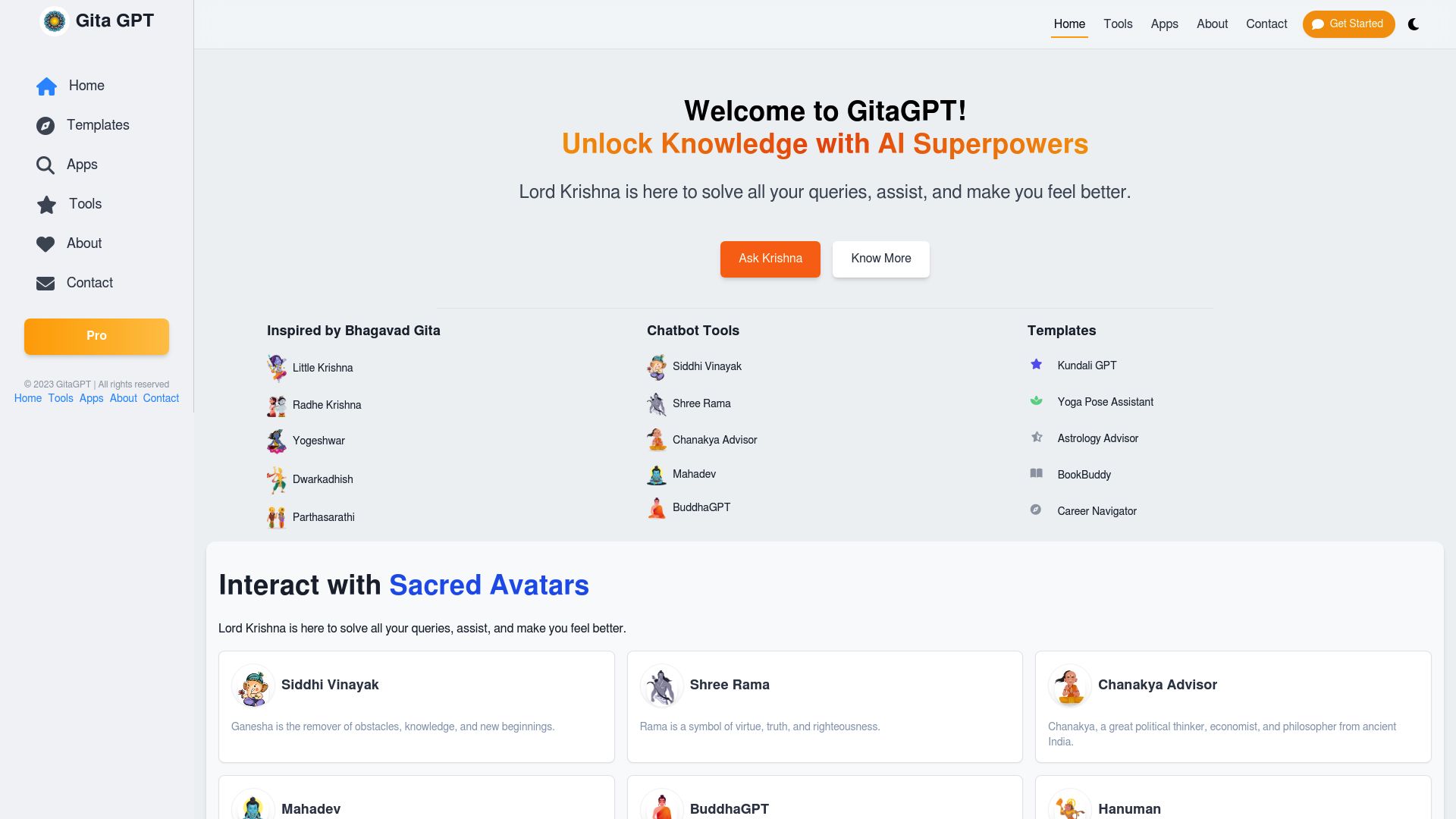Screen dimensions: 1456x819
Task: Click the GitaGPT logo icon
Action: pos(52,21)
